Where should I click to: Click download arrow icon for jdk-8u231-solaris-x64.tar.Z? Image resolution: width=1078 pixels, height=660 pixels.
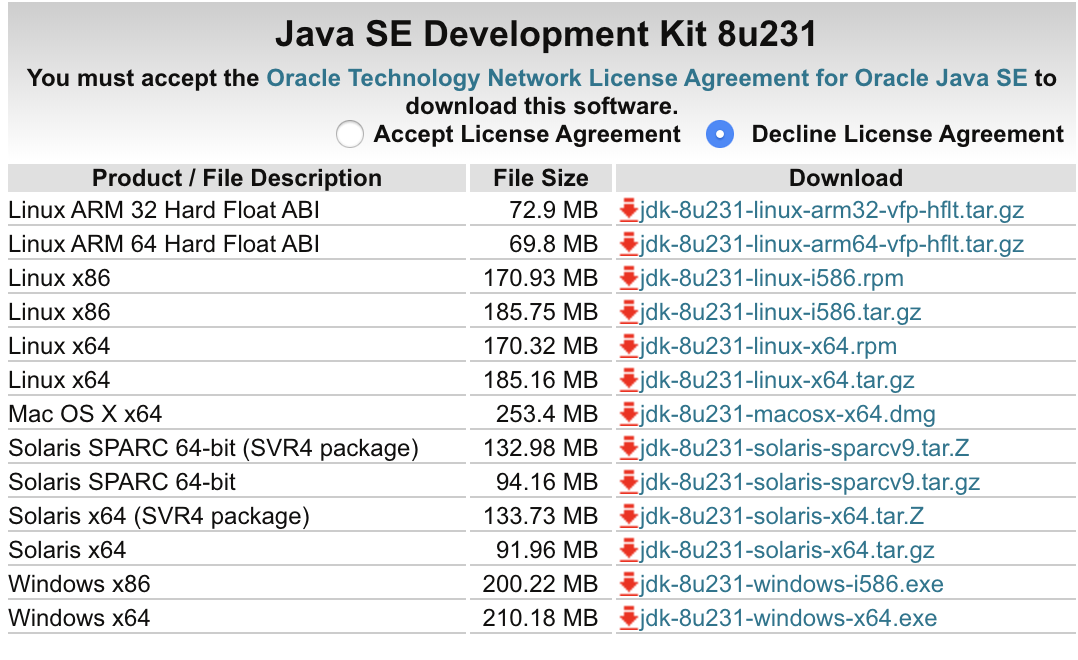point(628,516)
